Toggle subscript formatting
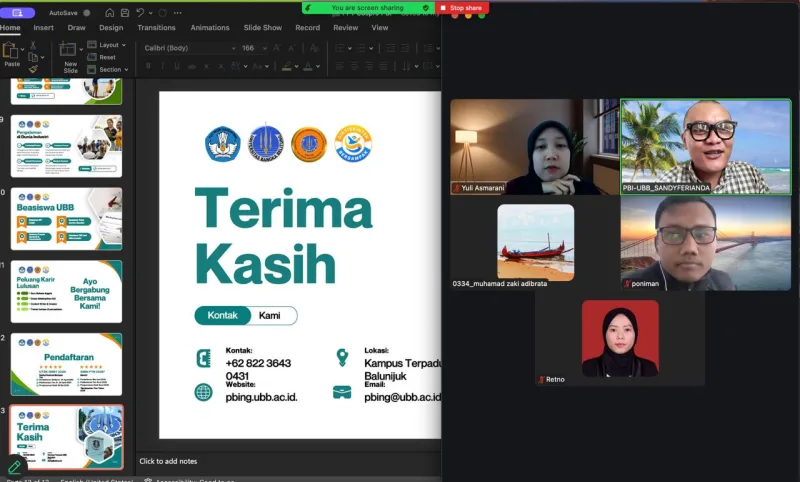The height and width of the screenshot is (482, 800). [221, 66]
